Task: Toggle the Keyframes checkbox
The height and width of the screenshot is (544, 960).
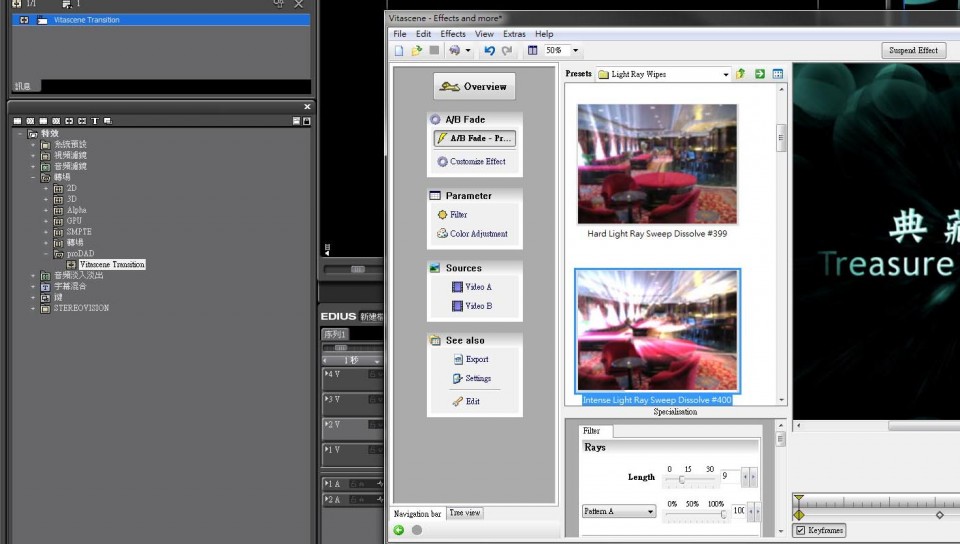Action: point(800,530)
